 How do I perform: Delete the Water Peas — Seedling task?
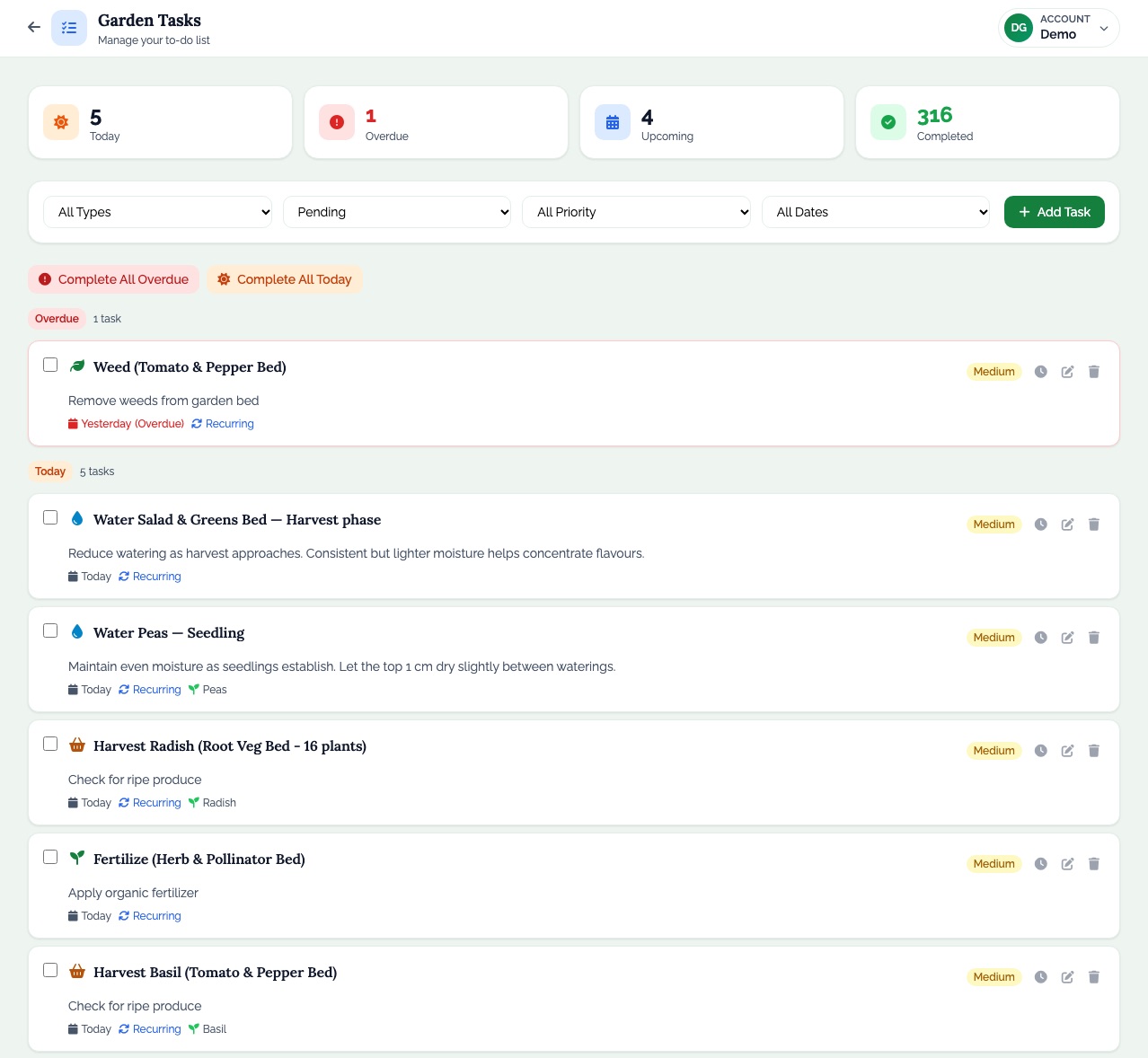point(1094,638)
